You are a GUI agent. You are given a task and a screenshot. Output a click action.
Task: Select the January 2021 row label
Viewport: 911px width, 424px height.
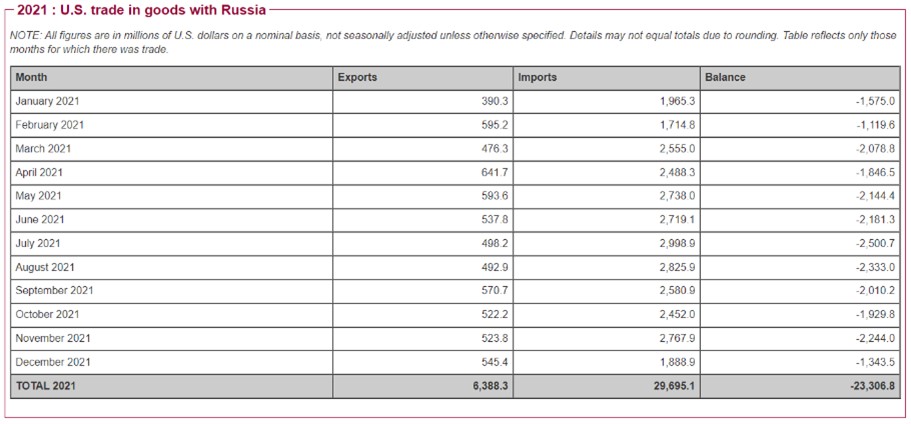(x=47, y=101)
